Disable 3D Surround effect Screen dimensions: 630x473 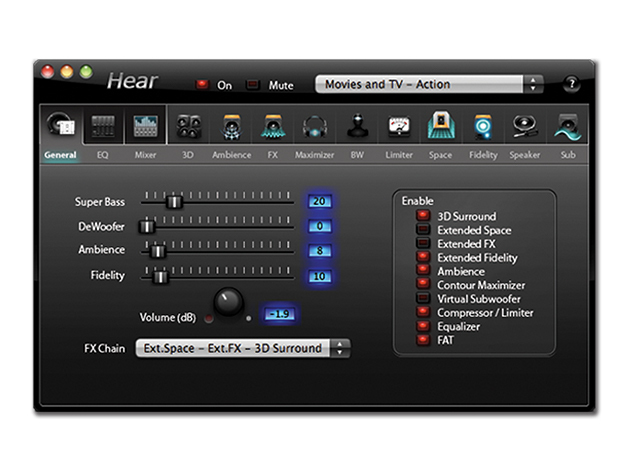[423, 215]
